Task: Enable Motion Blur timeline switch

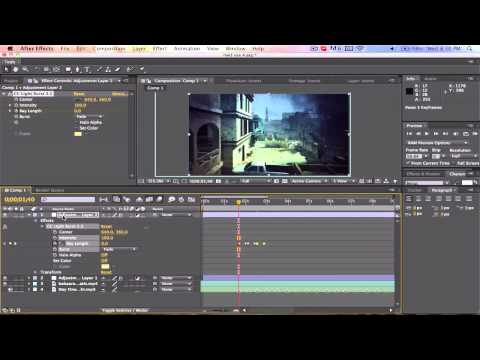Action: click(x=159, y=199)
